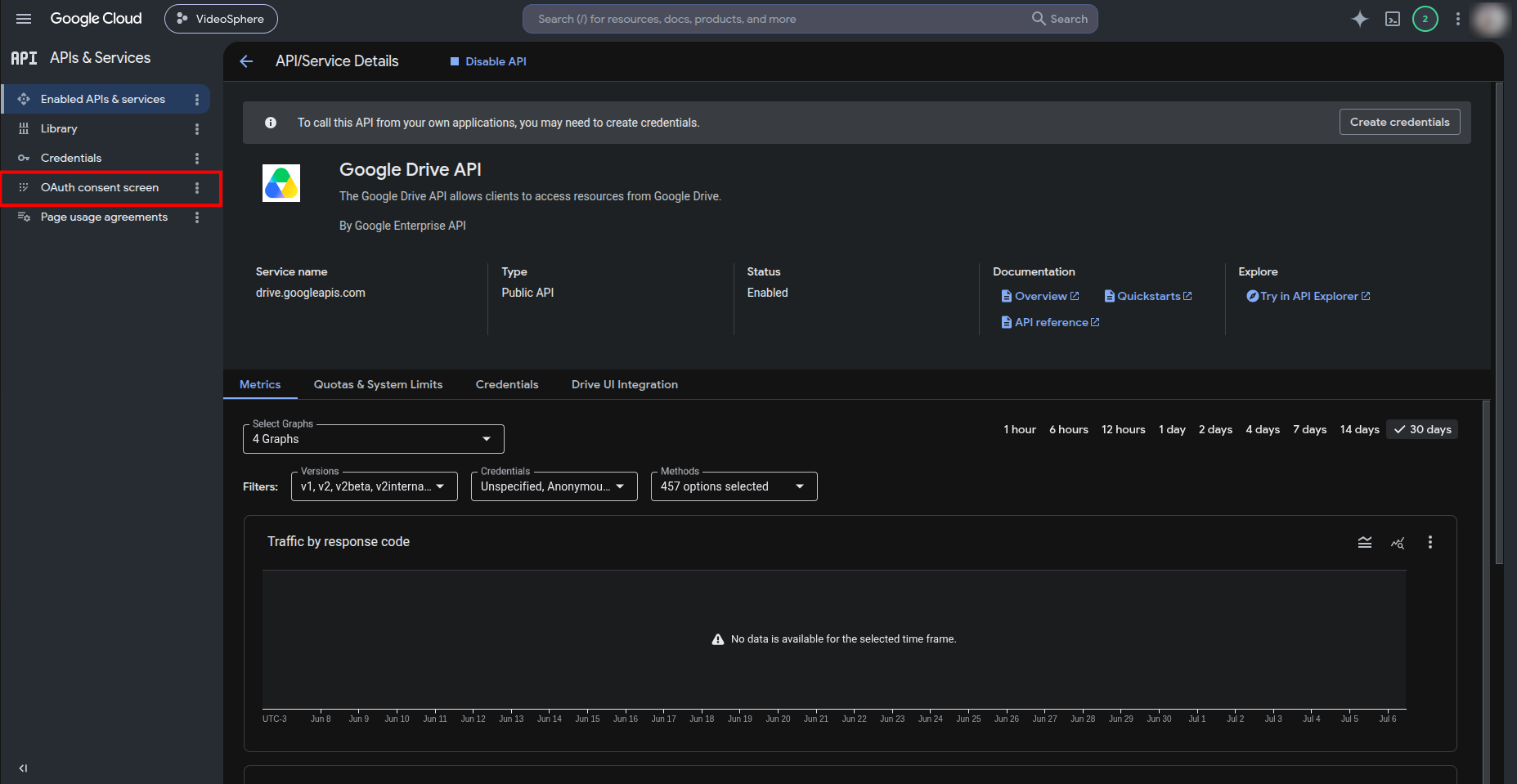The image size is (1517, 784).
Task: Activate Cloud Shell terminal icon
Action: 1393,19
